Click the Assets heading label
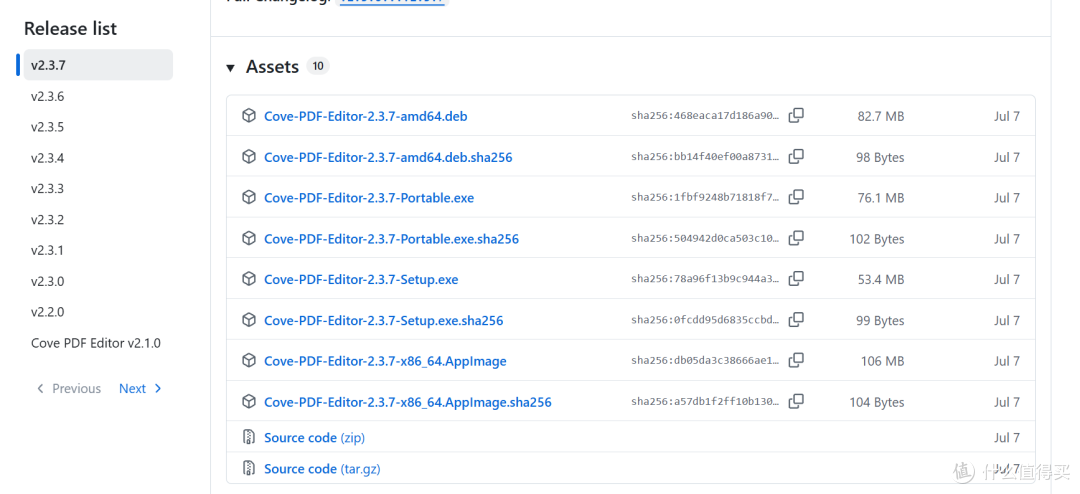Image resolution: width=1080 pixels, height=494 pixels. coord(272,67)
